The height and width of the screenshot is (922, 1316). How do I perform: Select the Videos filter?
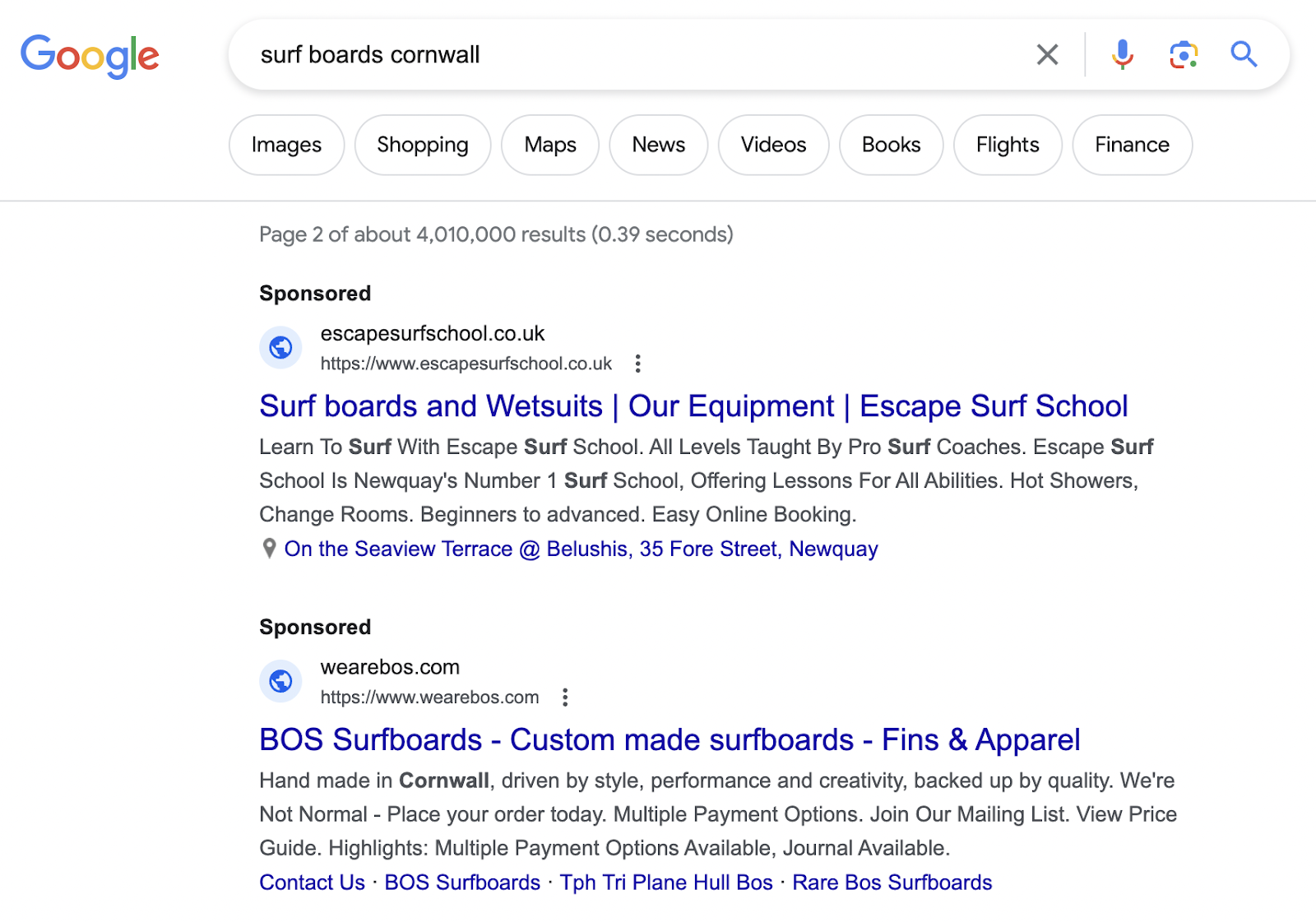pos(773,145)
